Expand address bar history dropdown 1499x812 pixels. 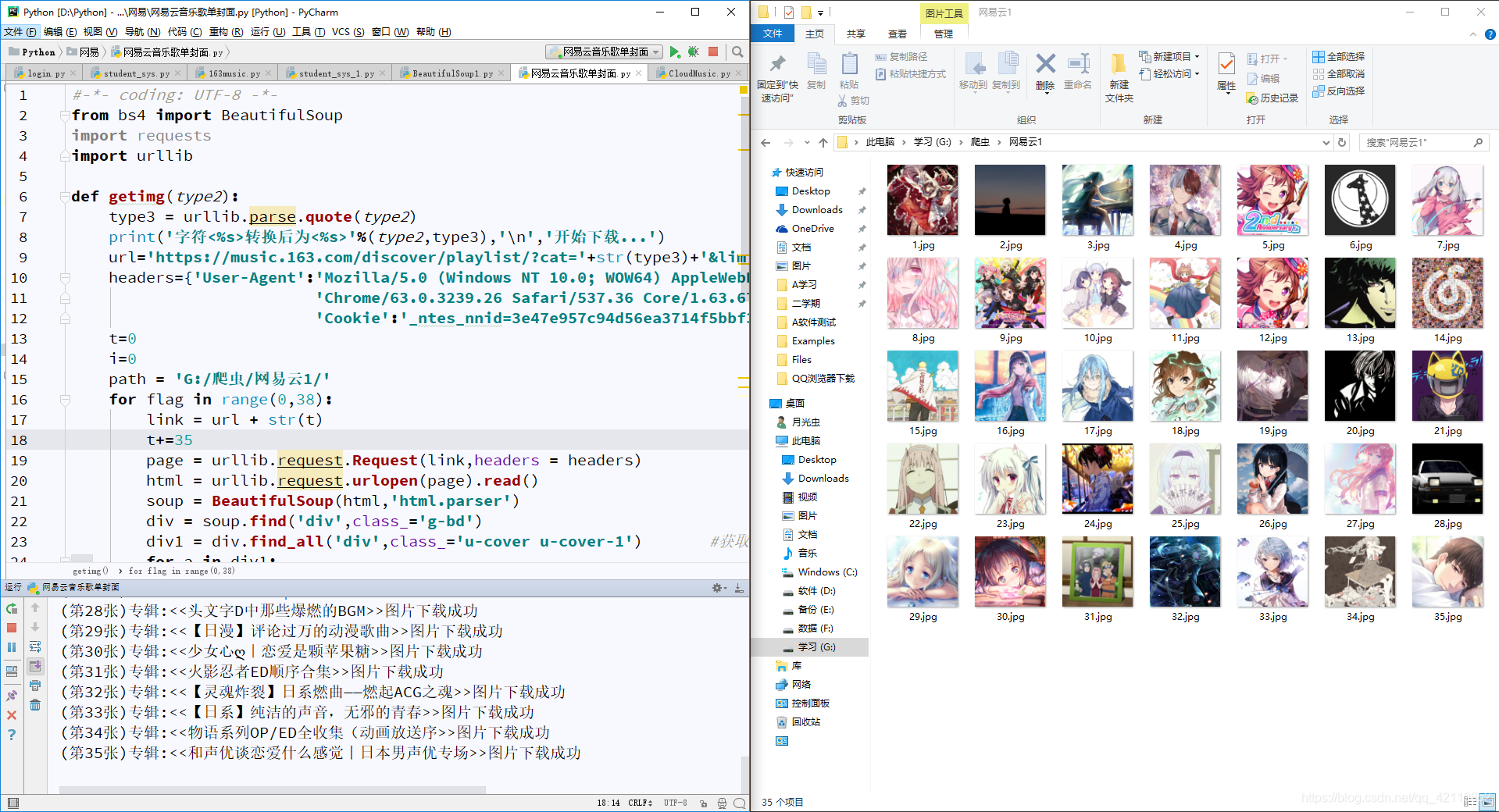click(x=1326, y=142)
